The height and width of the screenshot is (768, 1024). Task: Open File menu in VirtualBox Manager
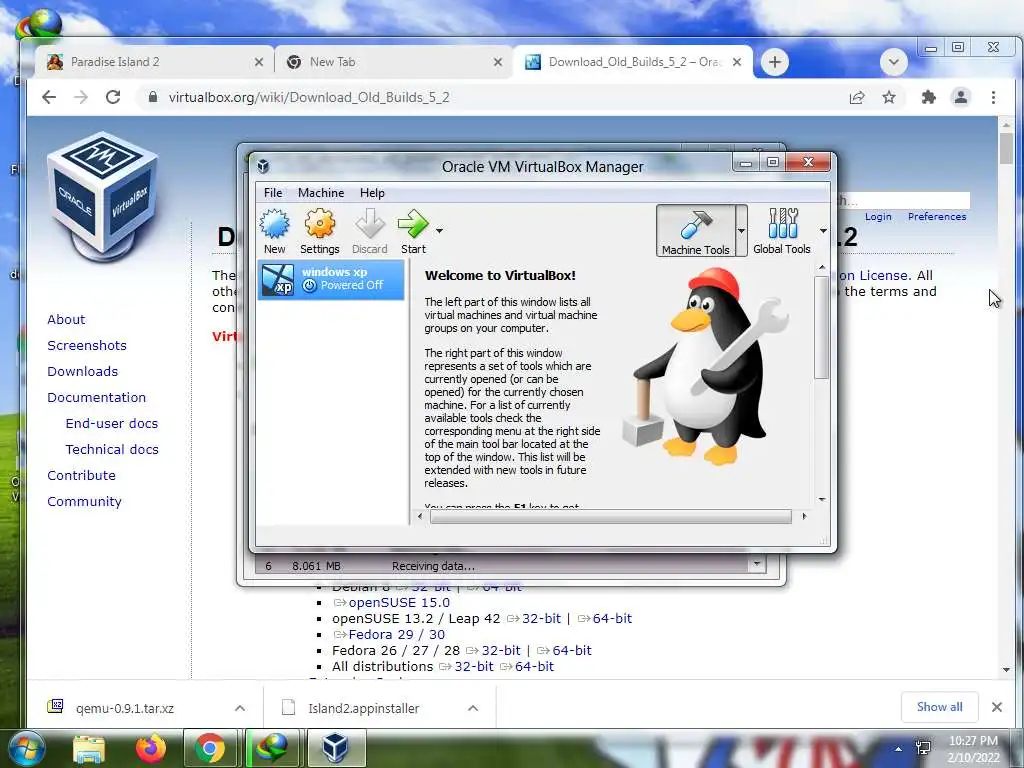pyautogui.click(x=273, y=193)
